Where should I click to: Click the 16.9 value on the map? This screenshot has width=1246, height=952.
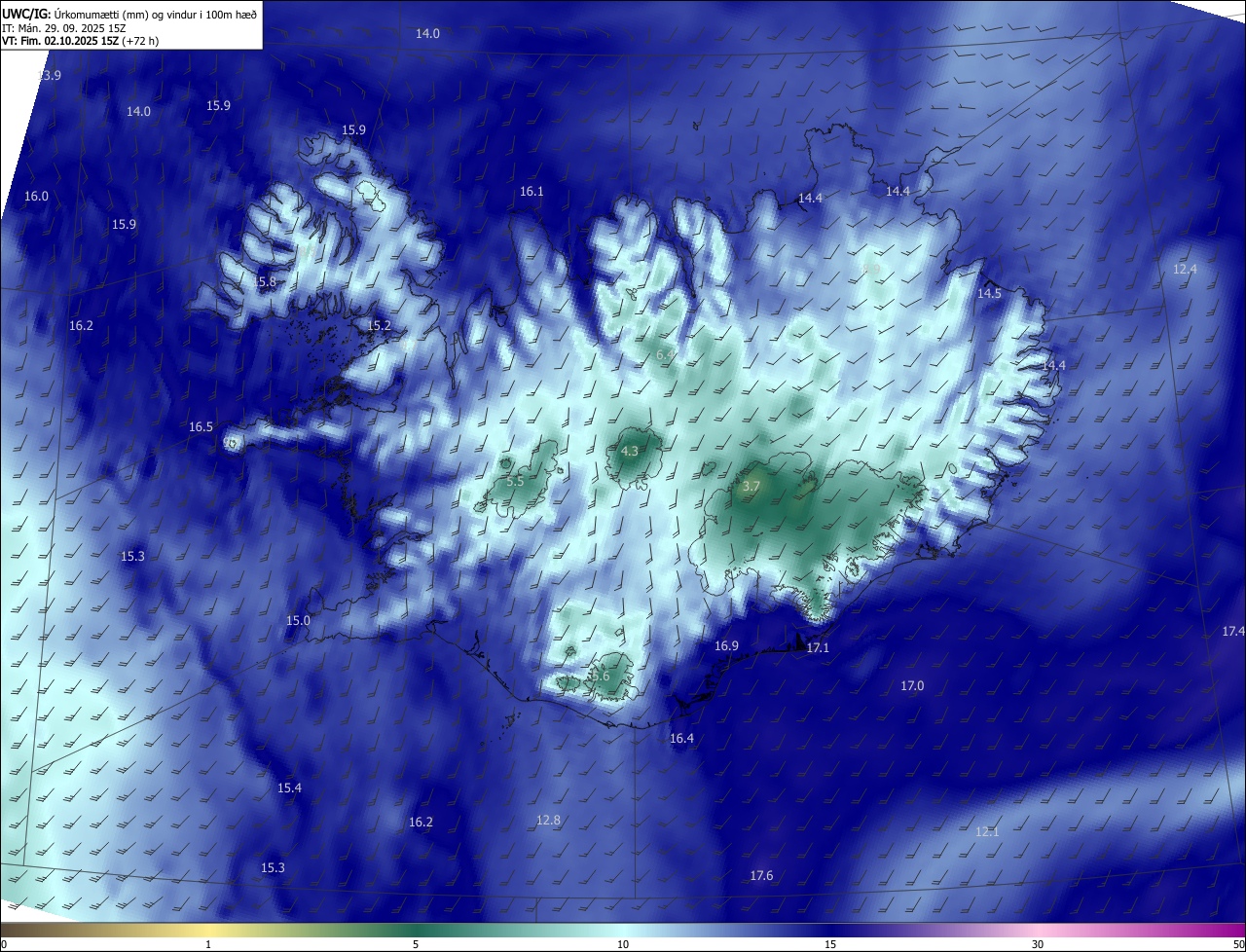click(x=726, y=645)
